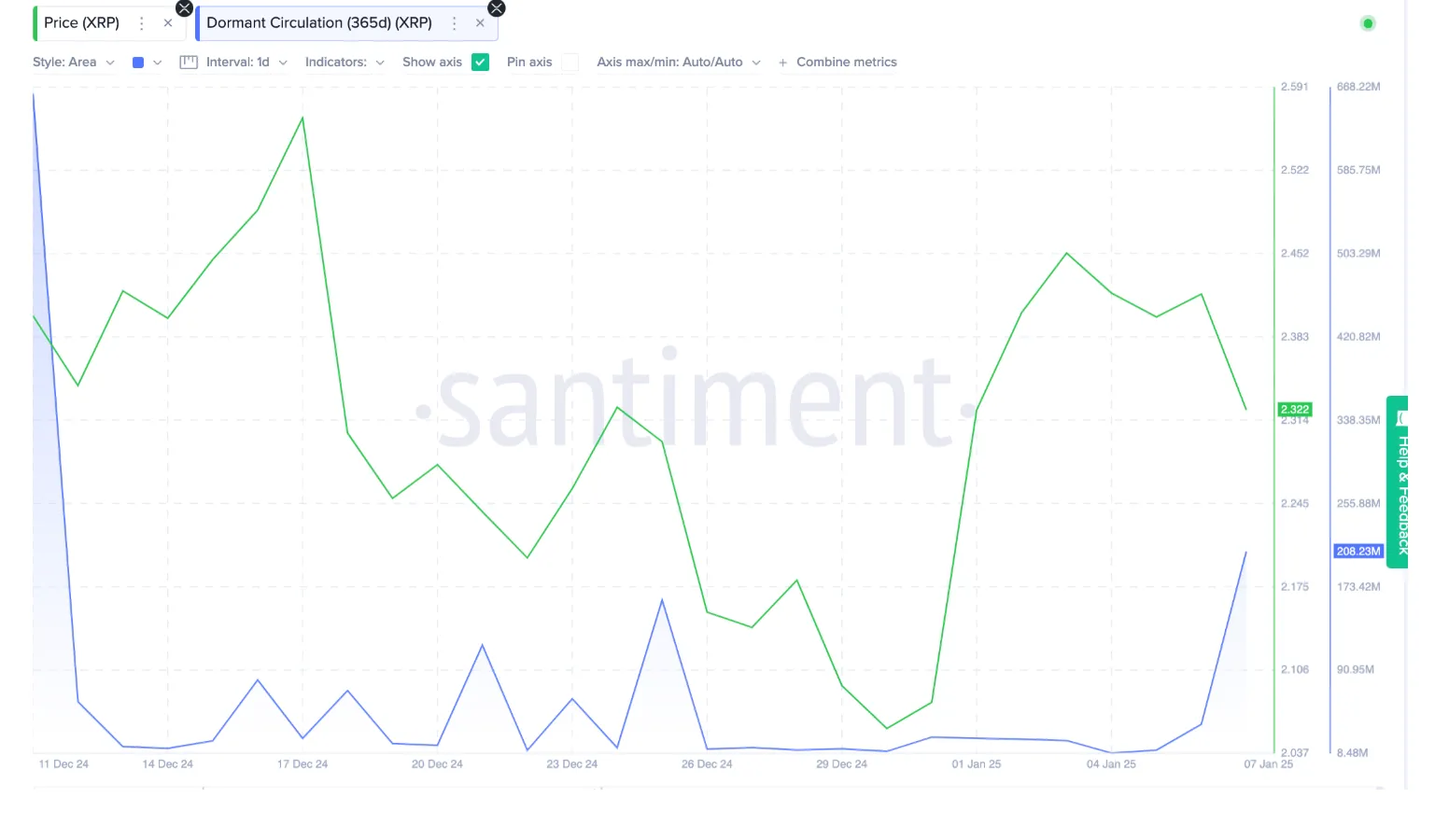Screen dimensions: 1449x840
Task: Select the Price (XRP) metric tab
Action: pos(84,22)
